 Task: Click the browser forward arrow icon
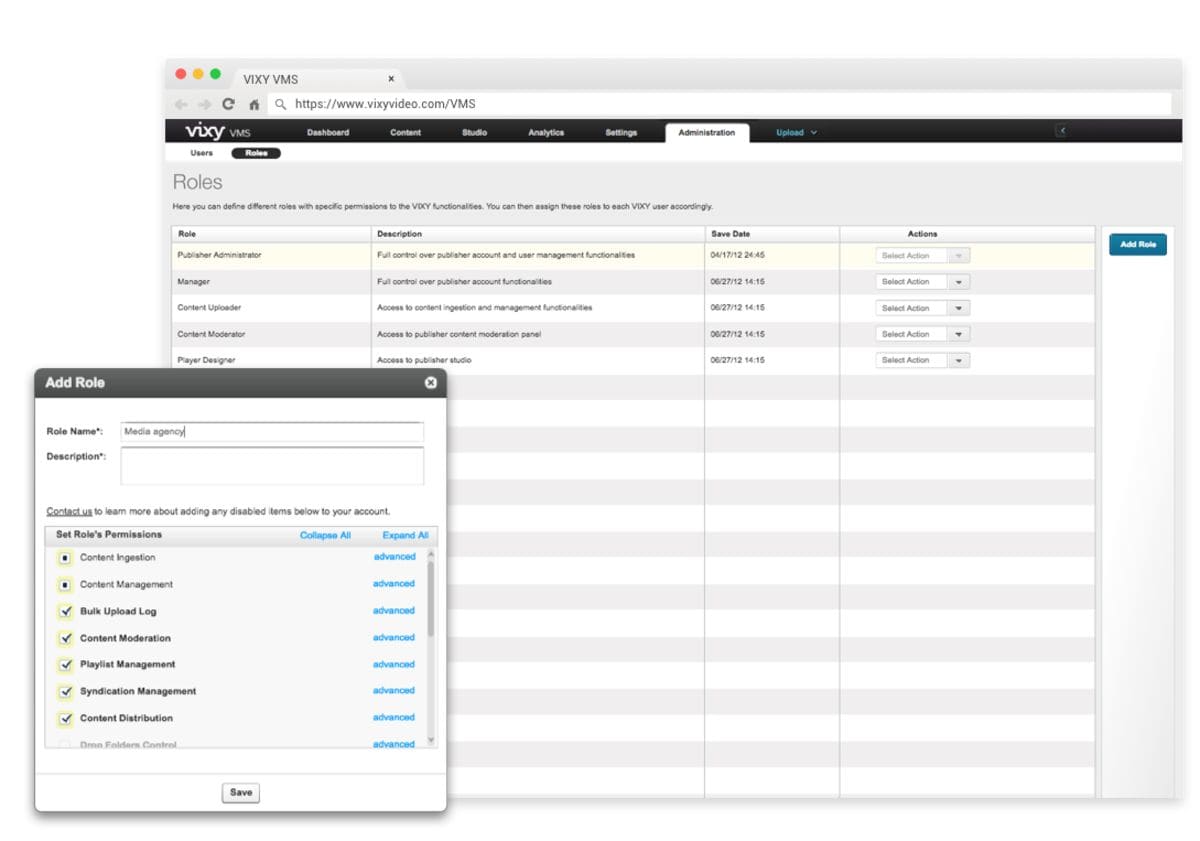204,104
